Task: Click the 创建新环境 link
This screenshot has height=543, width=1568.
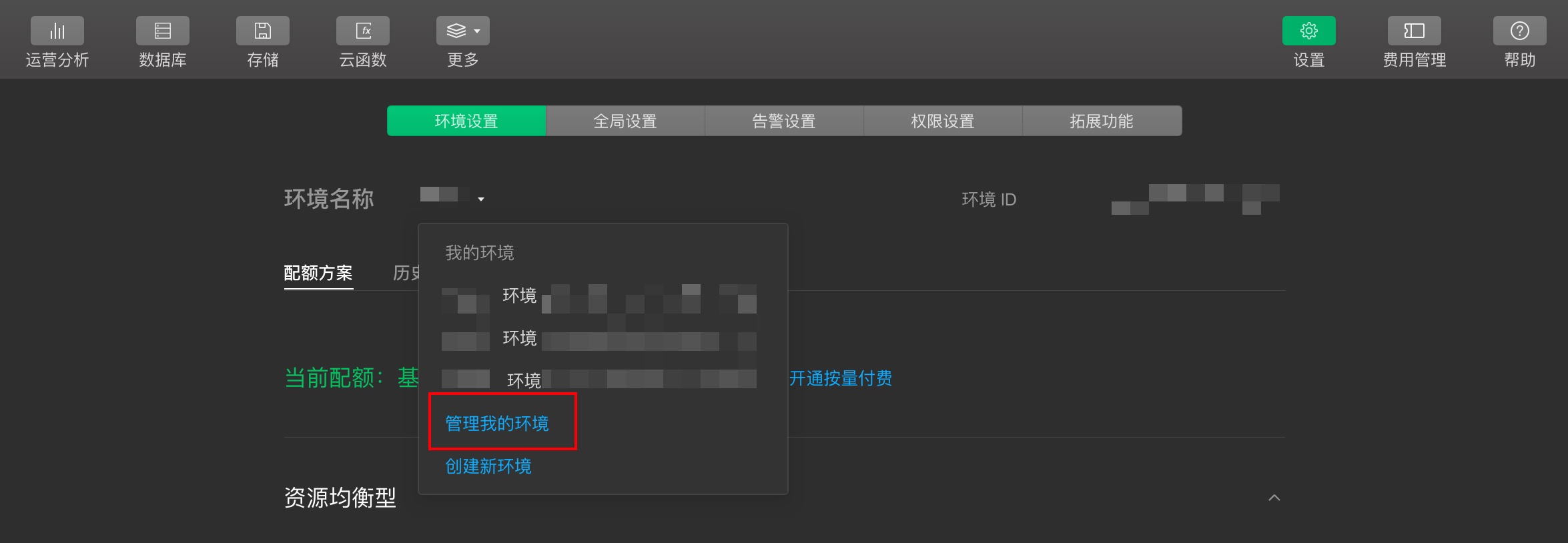Action: [488, 466]
